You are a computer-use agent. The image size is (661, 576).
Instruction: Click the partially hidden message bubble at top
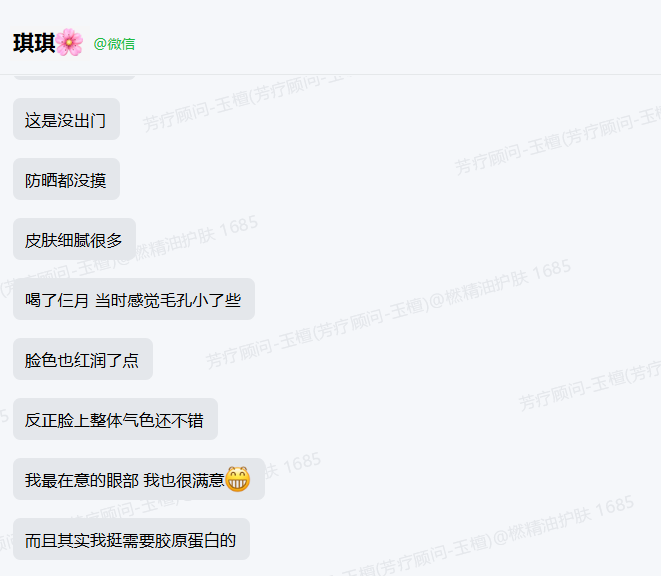click(74, 77)
